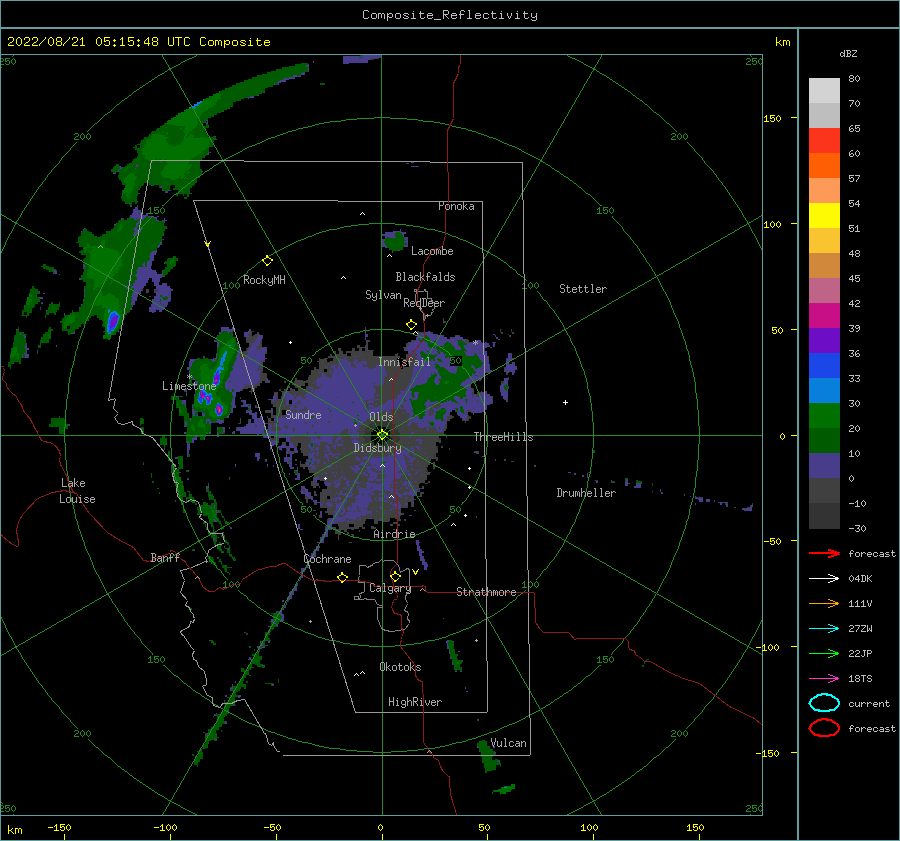
Task: Click the yellow diamond marker below RedDeer
Action: pyautogui.click(x=412, y=325)
